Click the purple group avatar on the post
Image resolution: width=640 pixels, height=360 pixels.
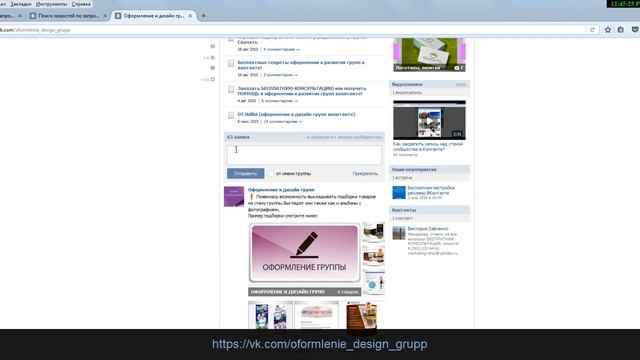pyautogui.click(x=234, y=196)
